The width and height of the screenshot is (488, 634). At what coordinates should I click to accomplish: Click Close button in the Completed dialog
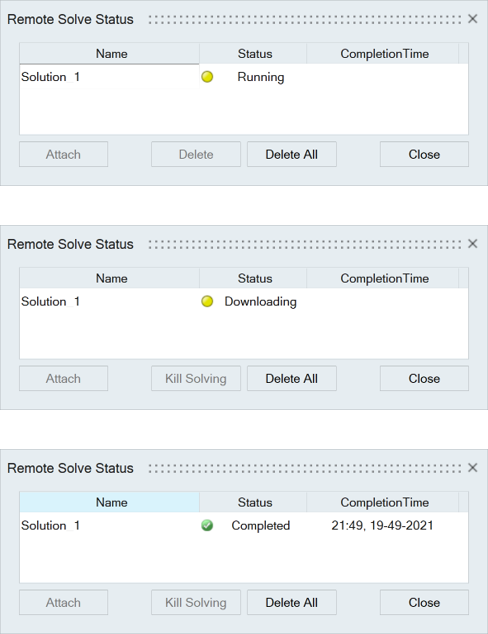pos(424,602)
